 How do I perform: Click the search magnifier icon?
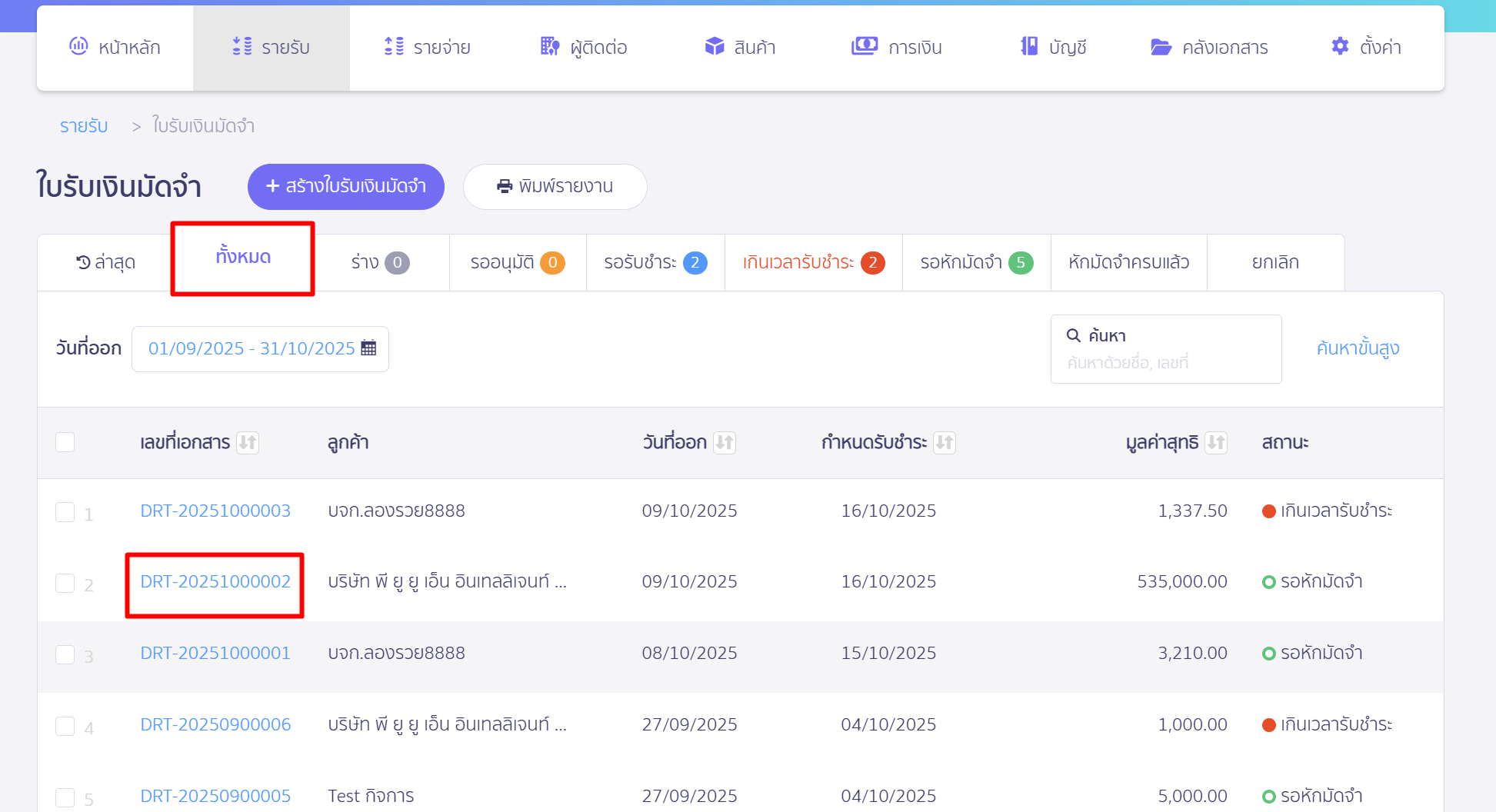1073,335
